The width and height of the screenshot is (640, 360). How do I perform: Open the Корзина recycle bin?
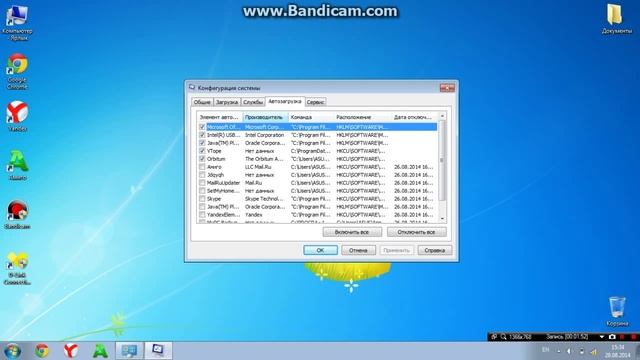(617, 311)
